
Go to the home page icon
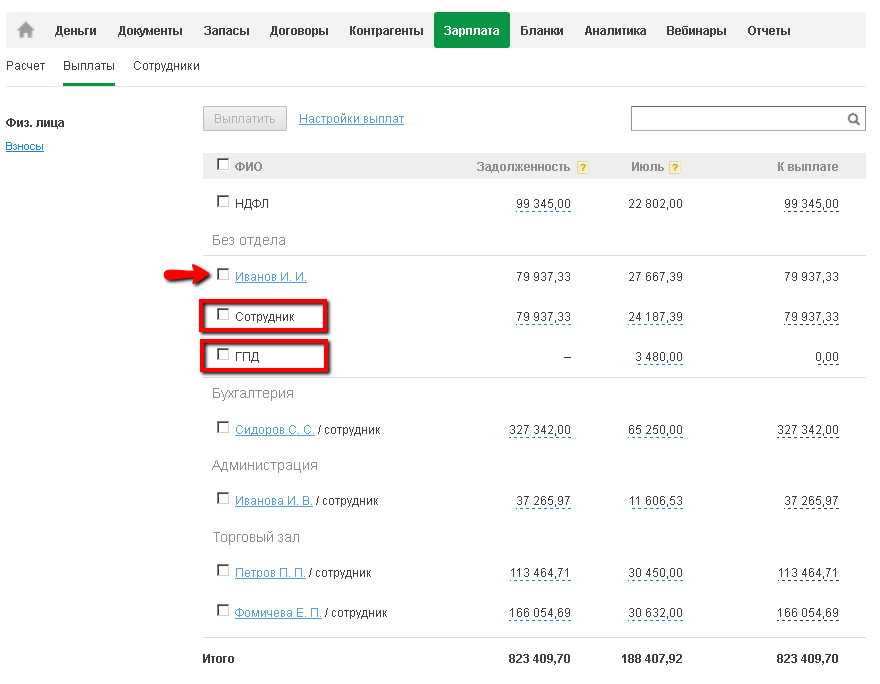(26, 30)
